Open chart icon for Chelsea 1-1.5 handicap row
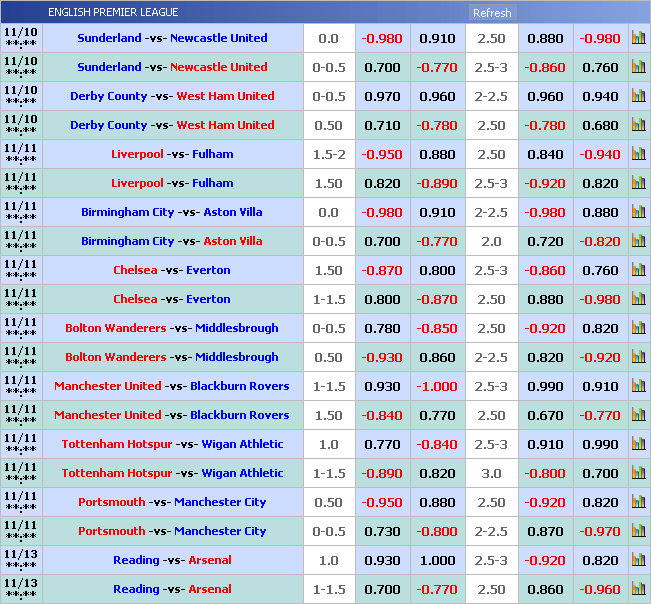 [x=638, y=300]
